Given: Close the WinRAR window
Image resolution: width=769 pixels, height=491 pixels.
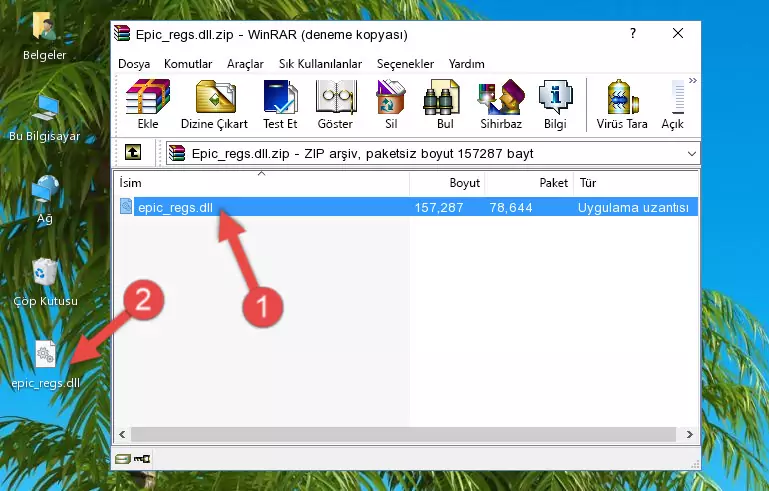Looking at the screenshot, I should (678, 33).
